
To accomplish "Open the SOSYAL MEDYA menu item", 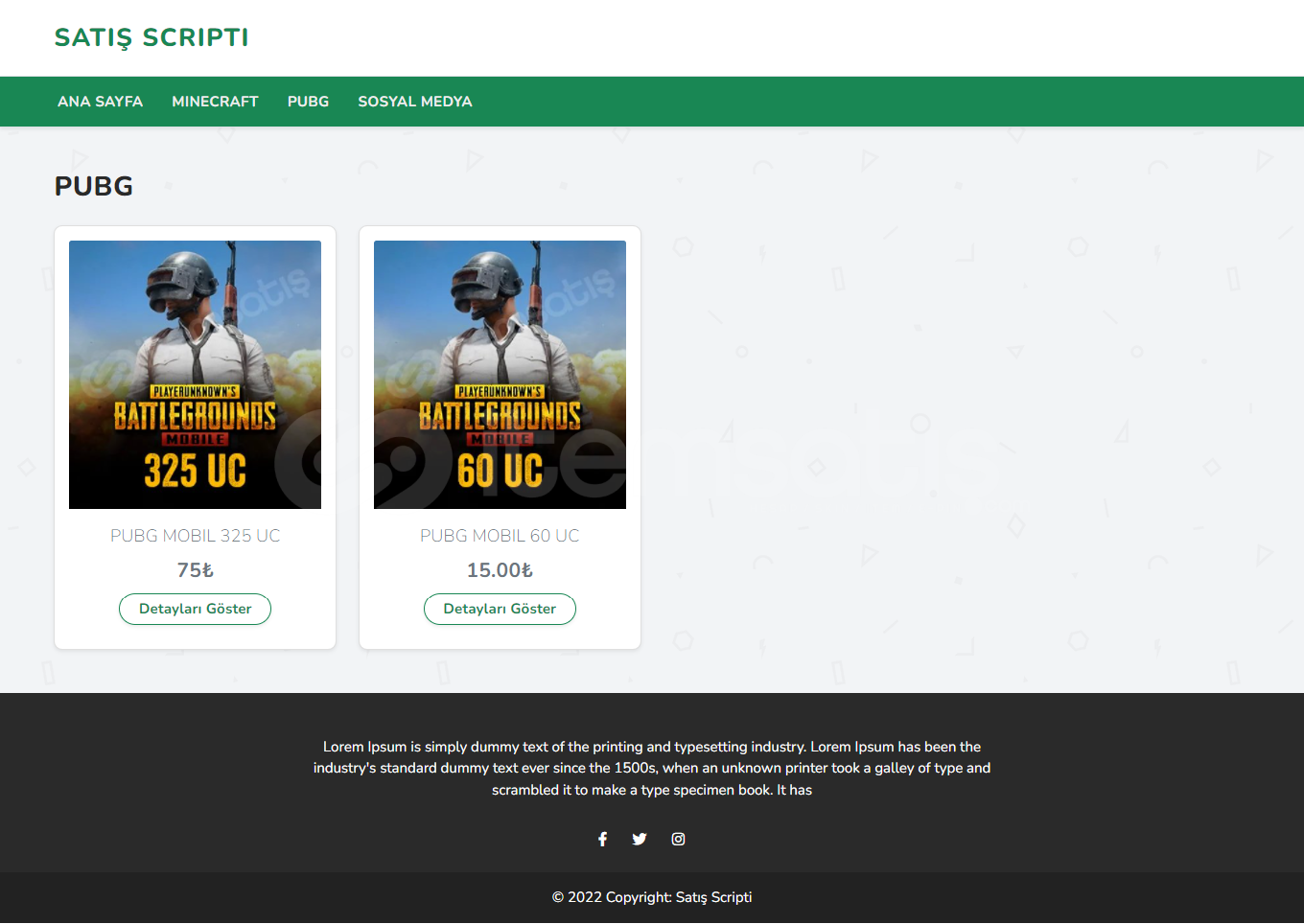I will coord(415,102).
